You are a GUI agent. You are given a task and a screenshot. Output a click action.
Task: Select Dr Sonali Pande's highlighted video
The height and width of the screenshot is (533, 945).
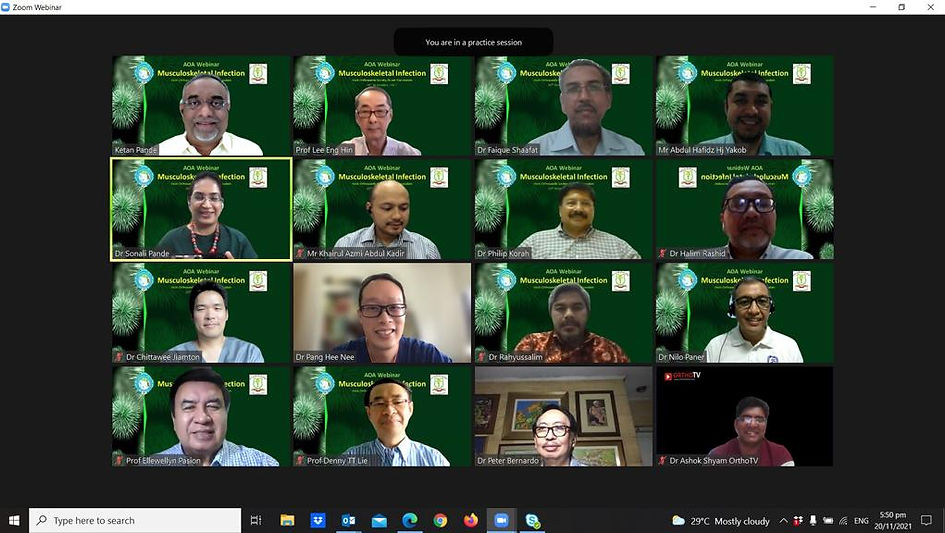(202, 209)
